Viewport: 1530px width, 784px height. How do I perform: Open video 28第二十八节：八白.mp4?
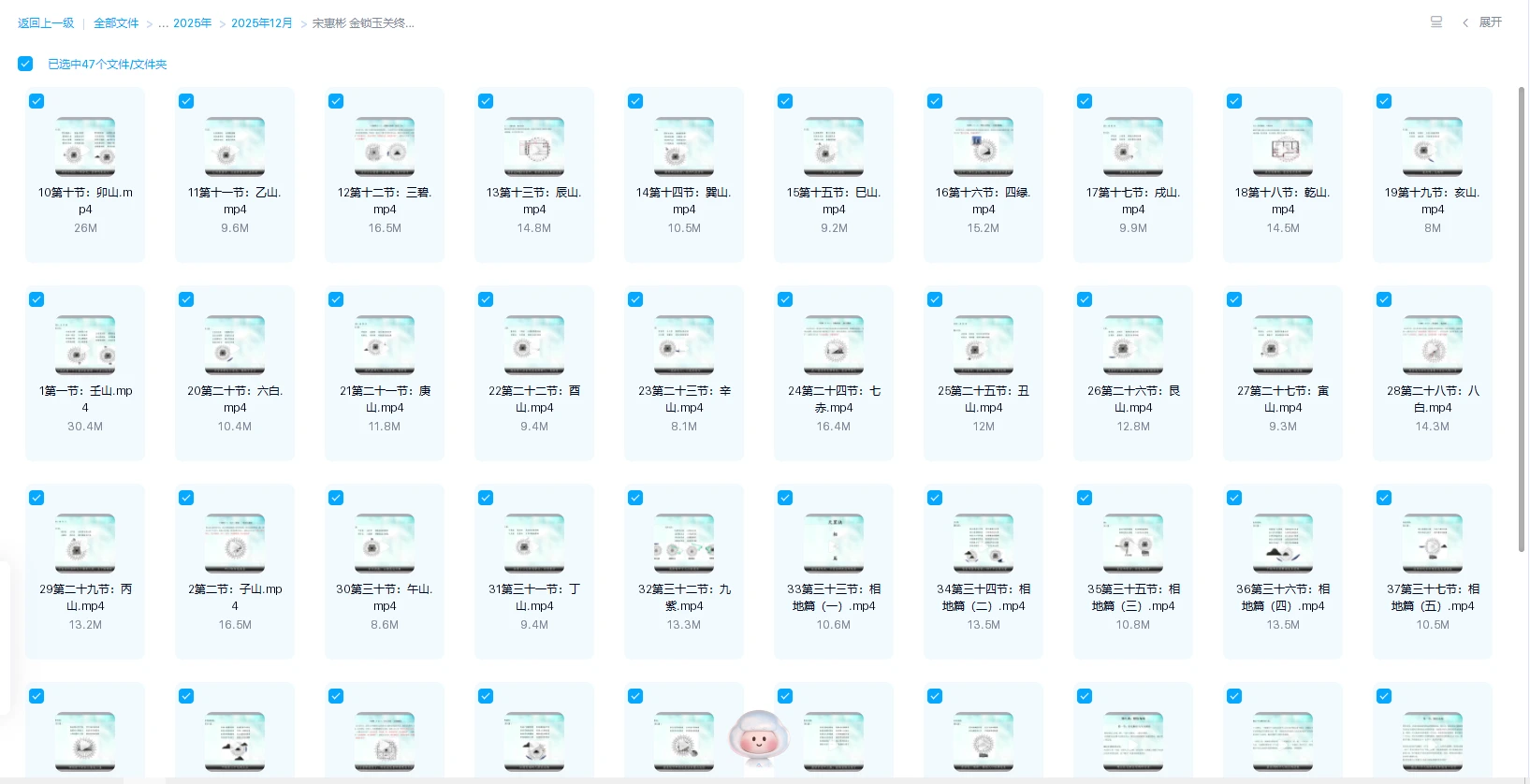(x=1433, y=345)
